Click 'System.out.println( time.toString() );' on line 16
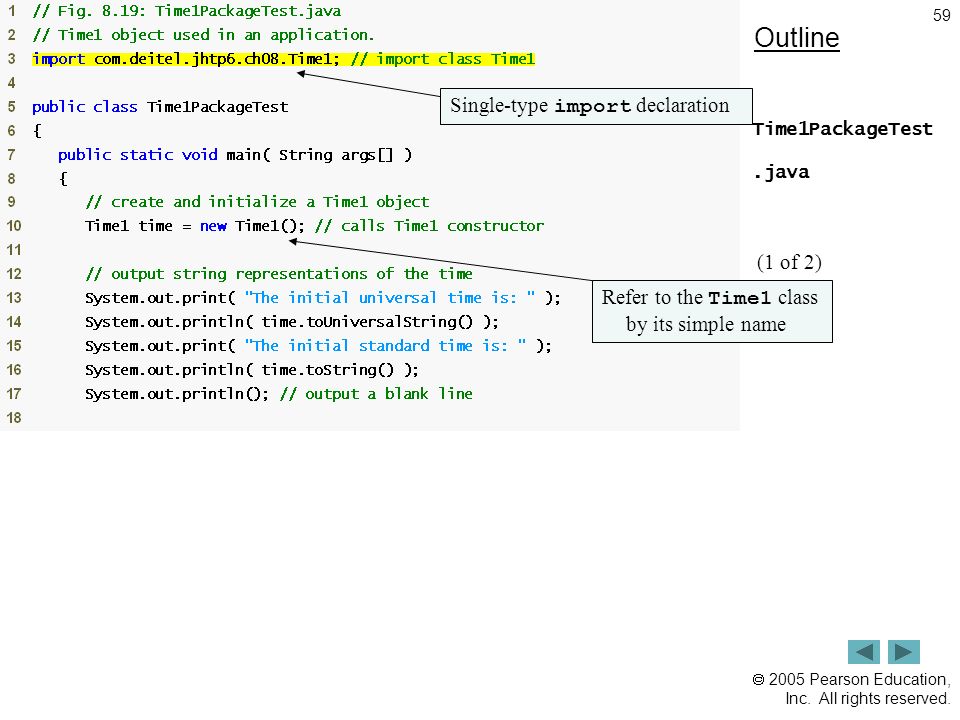This screenshot has width=960, height=720. click(x=252, y=370)
